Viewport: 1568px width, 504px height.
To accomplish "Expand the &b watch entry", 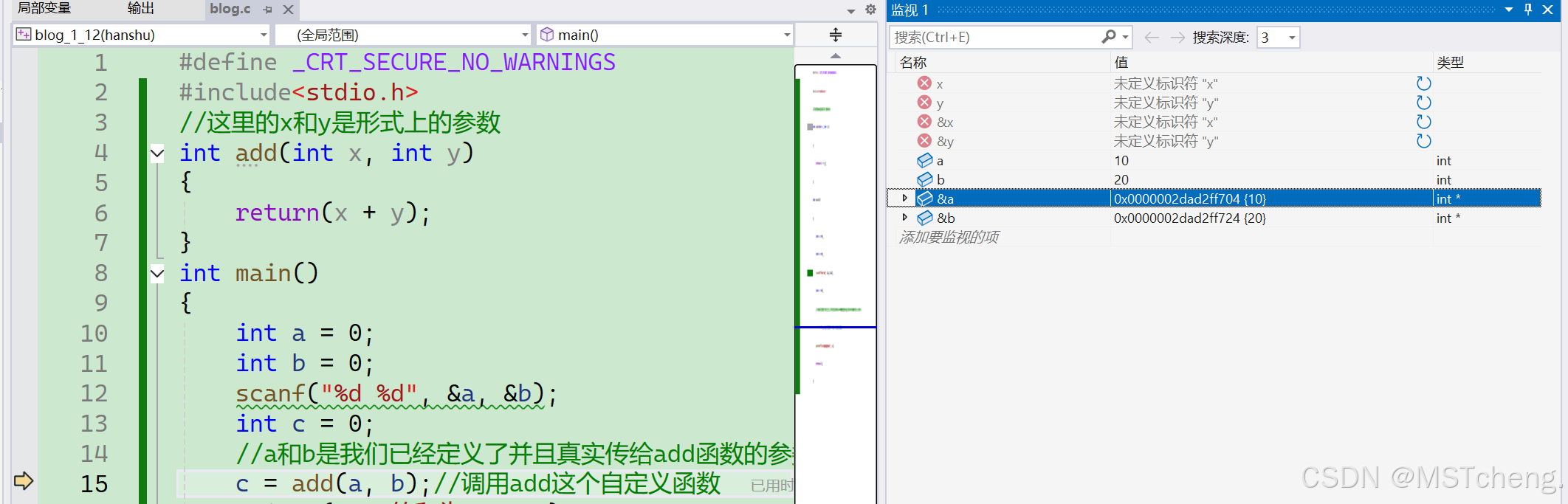I will [905, 217].
